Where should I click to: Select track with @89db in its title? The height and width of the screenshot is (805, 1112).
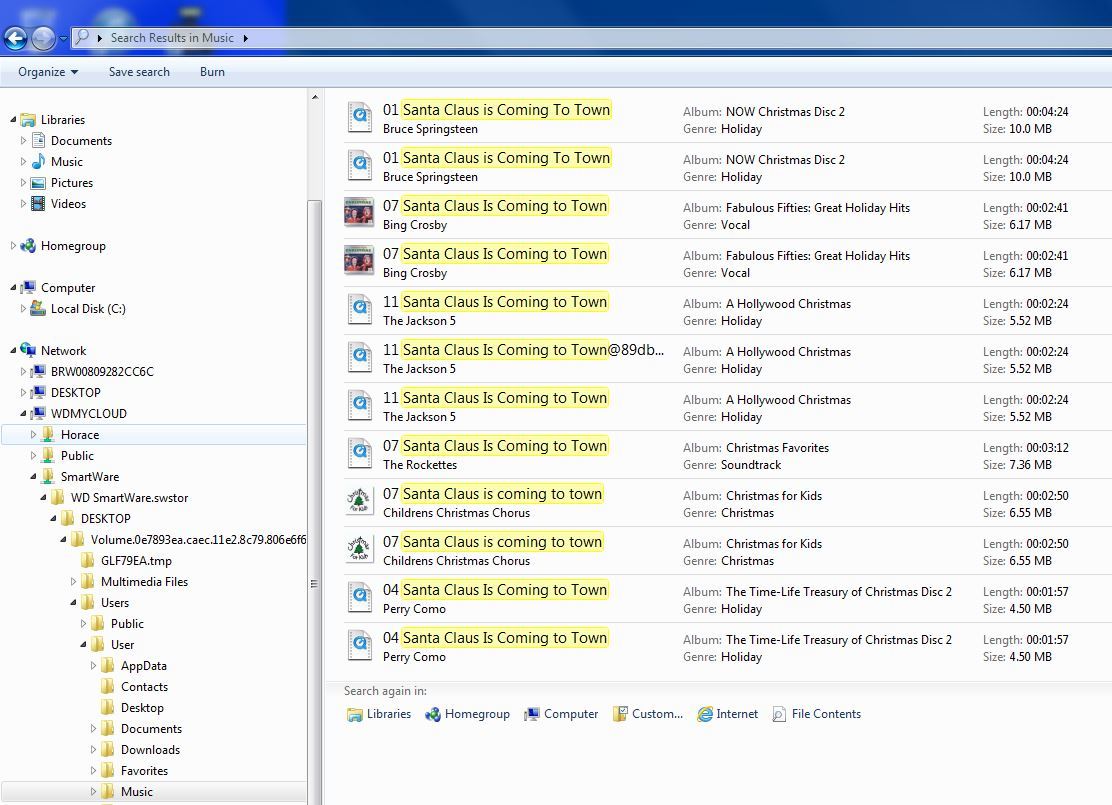[523, 350]
